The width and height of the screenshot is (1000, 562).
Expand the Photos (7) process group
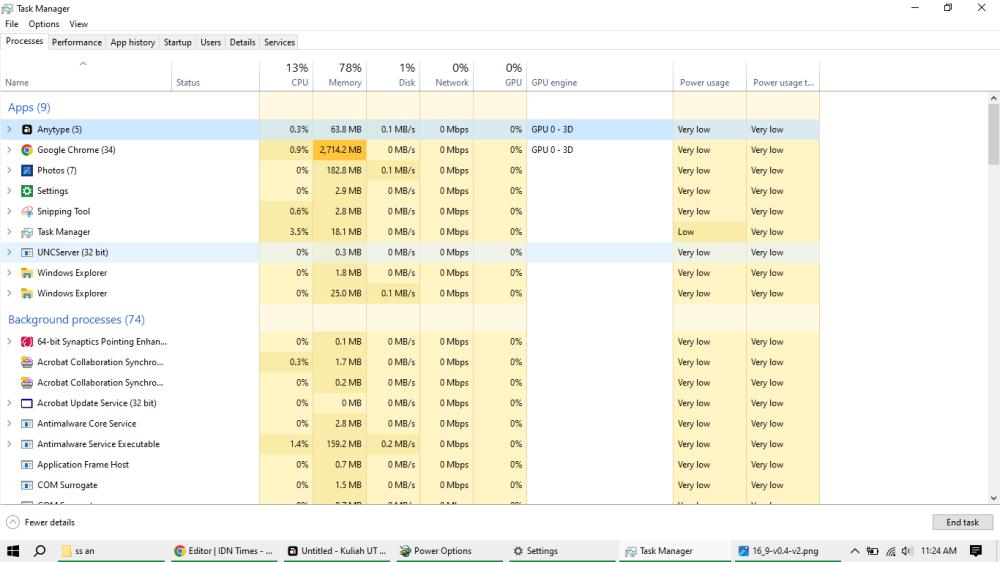9,170
